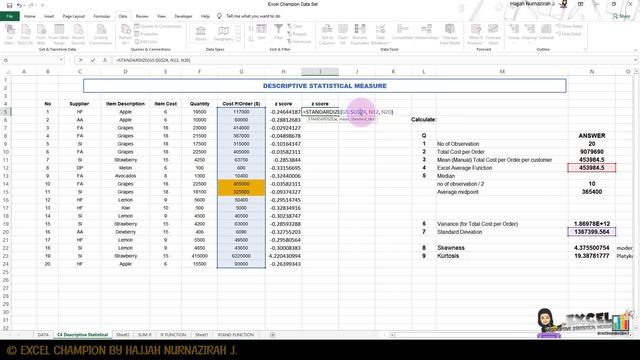Open Name Box dropdown arrow
This screenshot has height=360, width=640.
click(61, 60)
